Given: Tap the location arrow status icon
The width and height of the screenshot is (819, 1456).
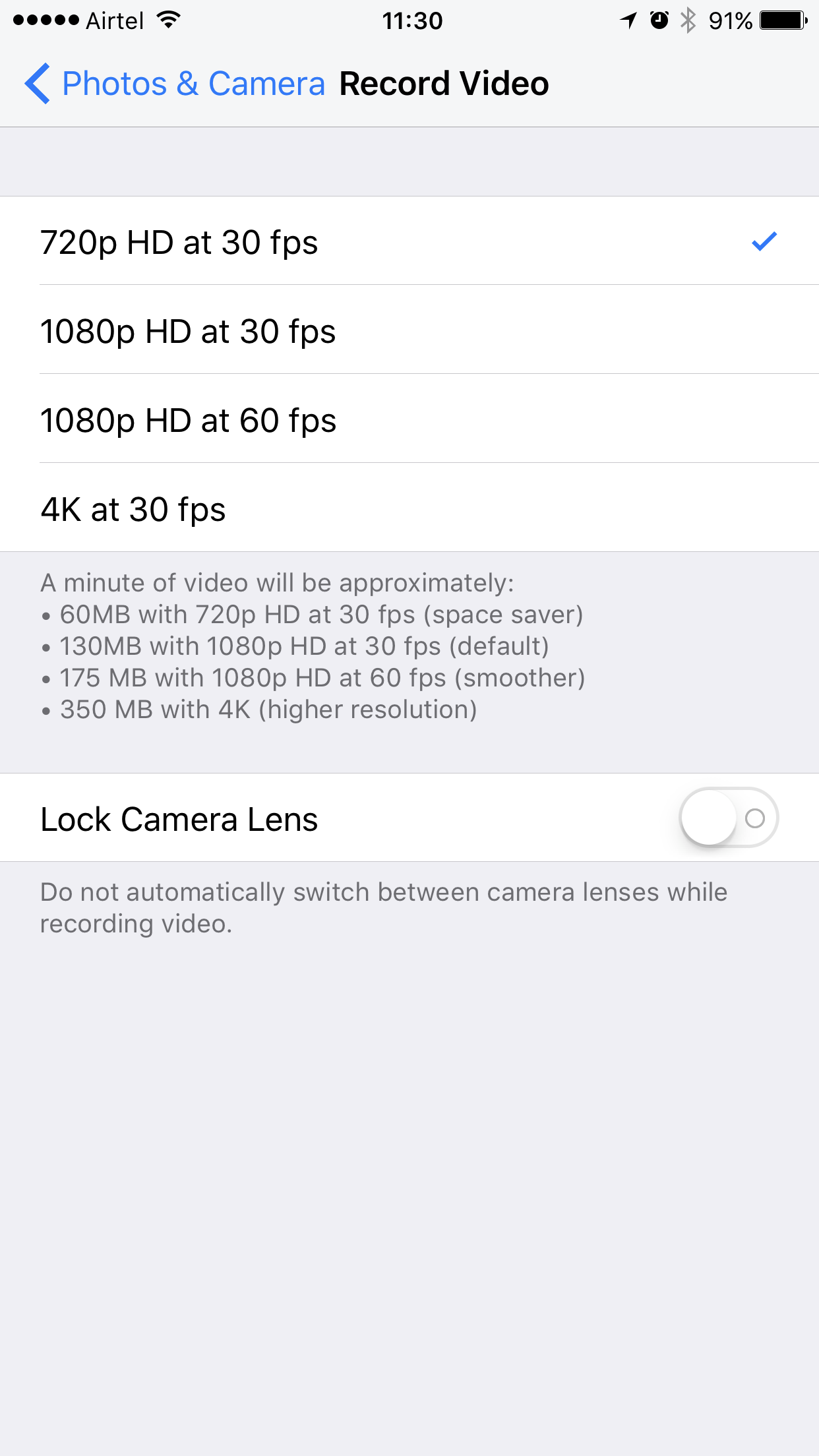Looking at the screenshot, I should pyautogui.click(x=628, y=20).
